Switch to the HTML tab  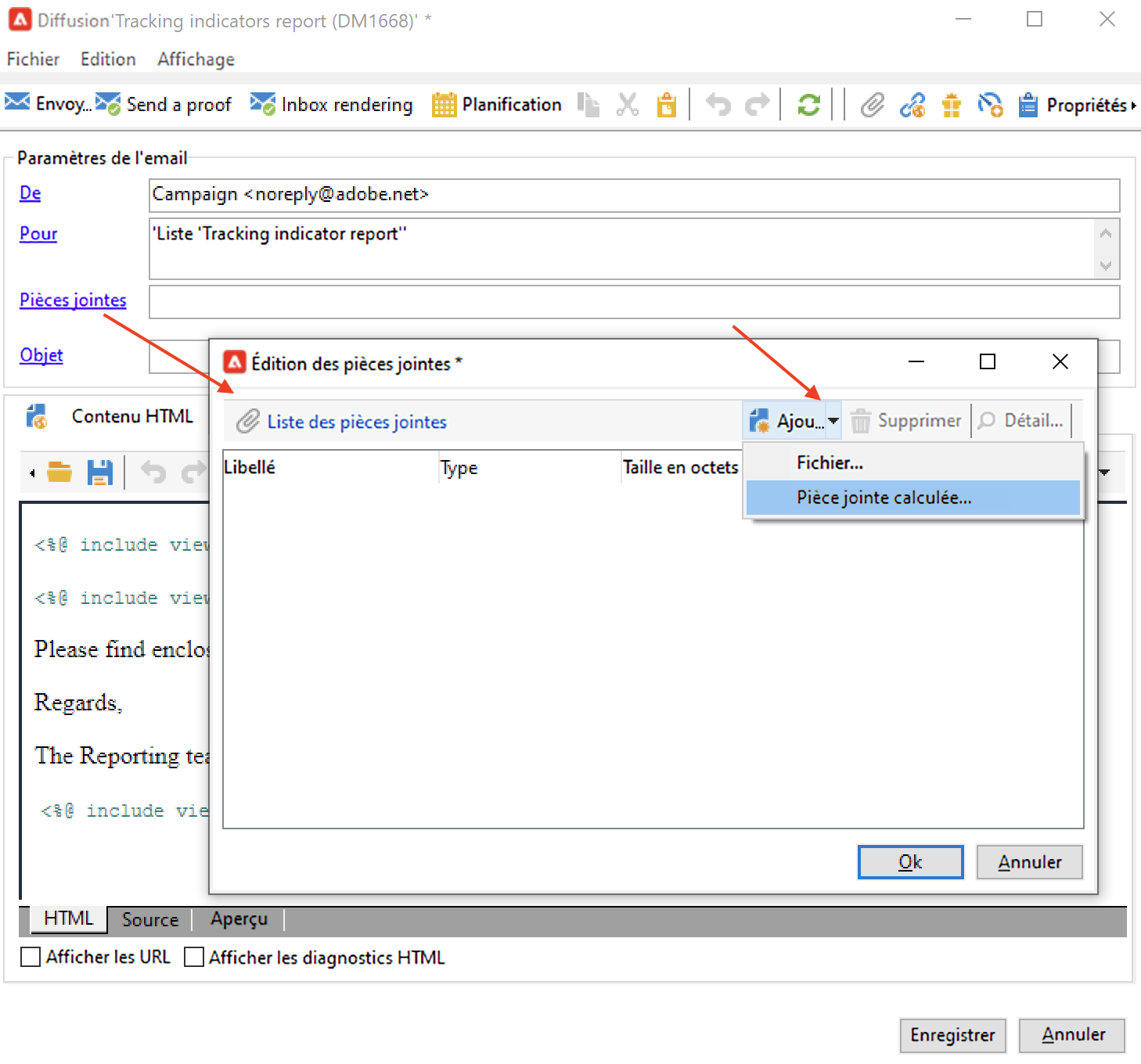[69, 918]
